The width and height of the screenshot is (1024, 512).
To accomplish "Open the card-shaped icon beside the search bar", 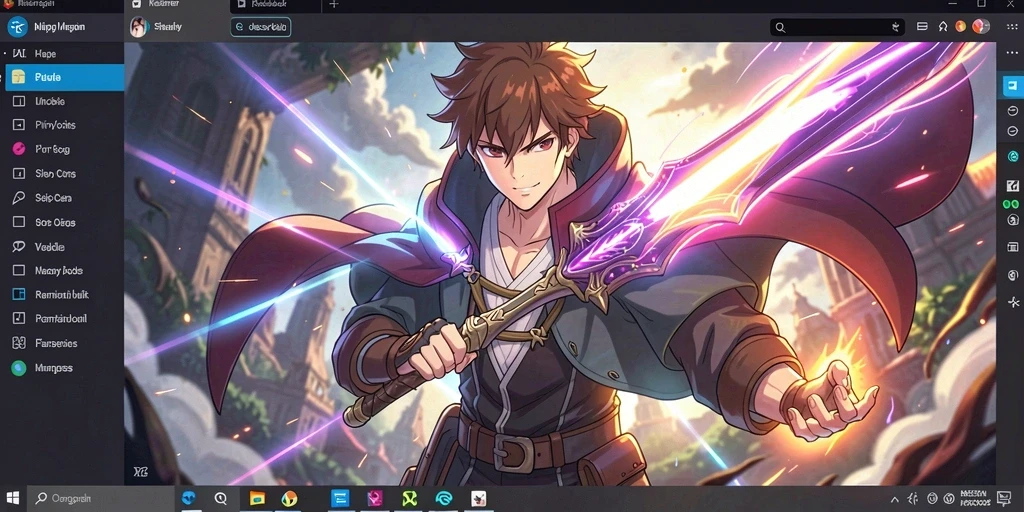I will click(x=922, y=27).
